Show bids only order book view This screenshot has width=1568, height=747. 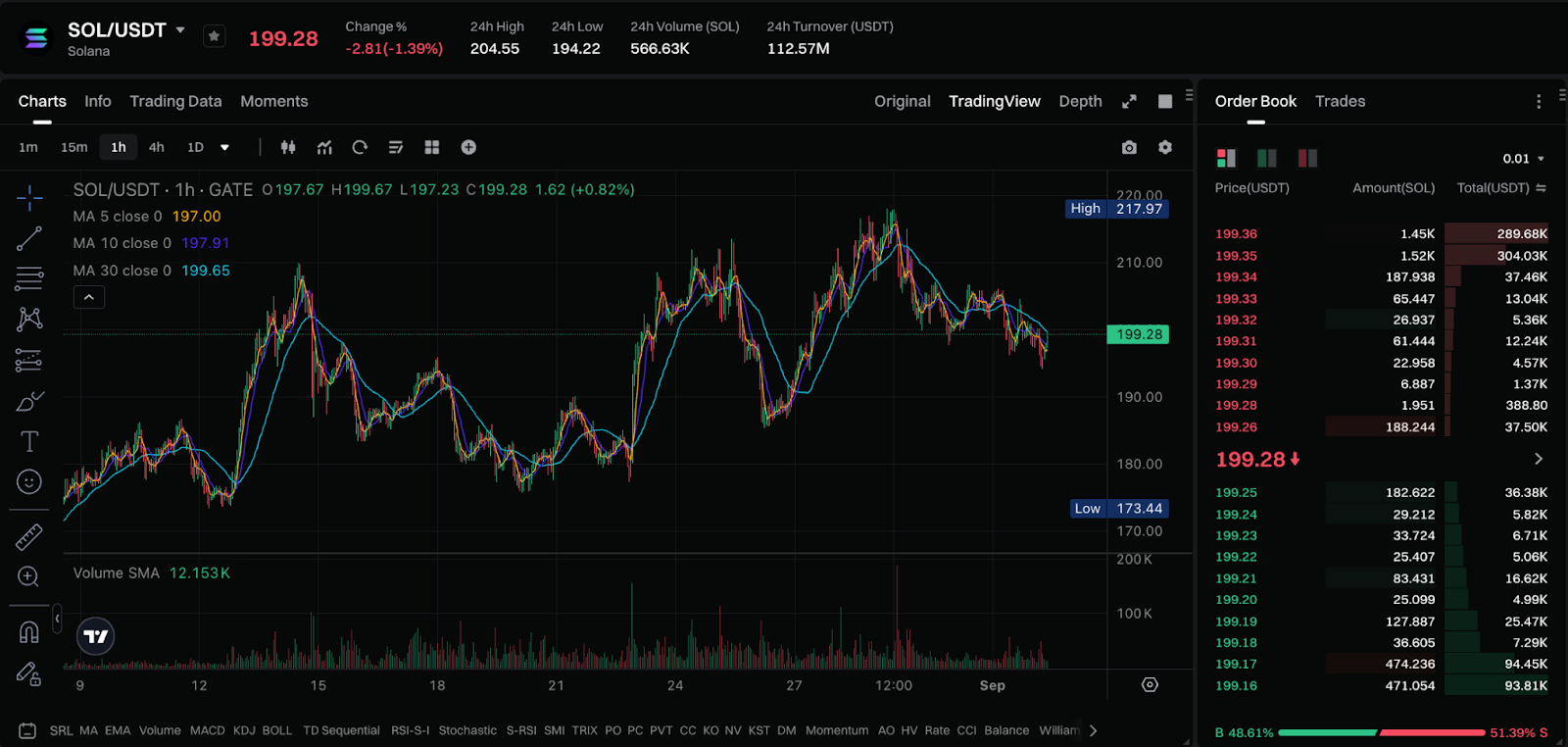point(1266,158)
